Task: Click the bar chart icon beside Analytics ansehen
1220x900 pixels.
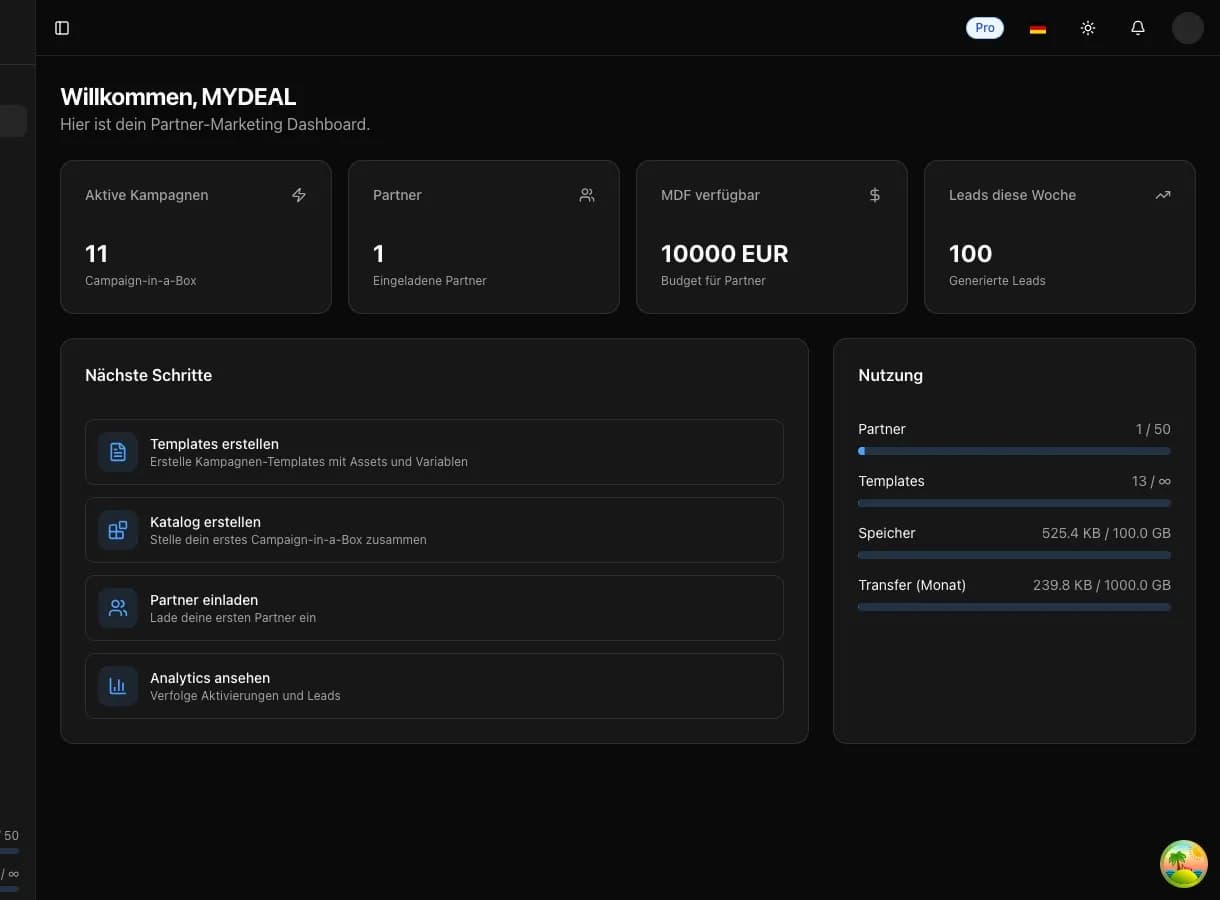Action: pyautogui.click(x=117, y=685)
